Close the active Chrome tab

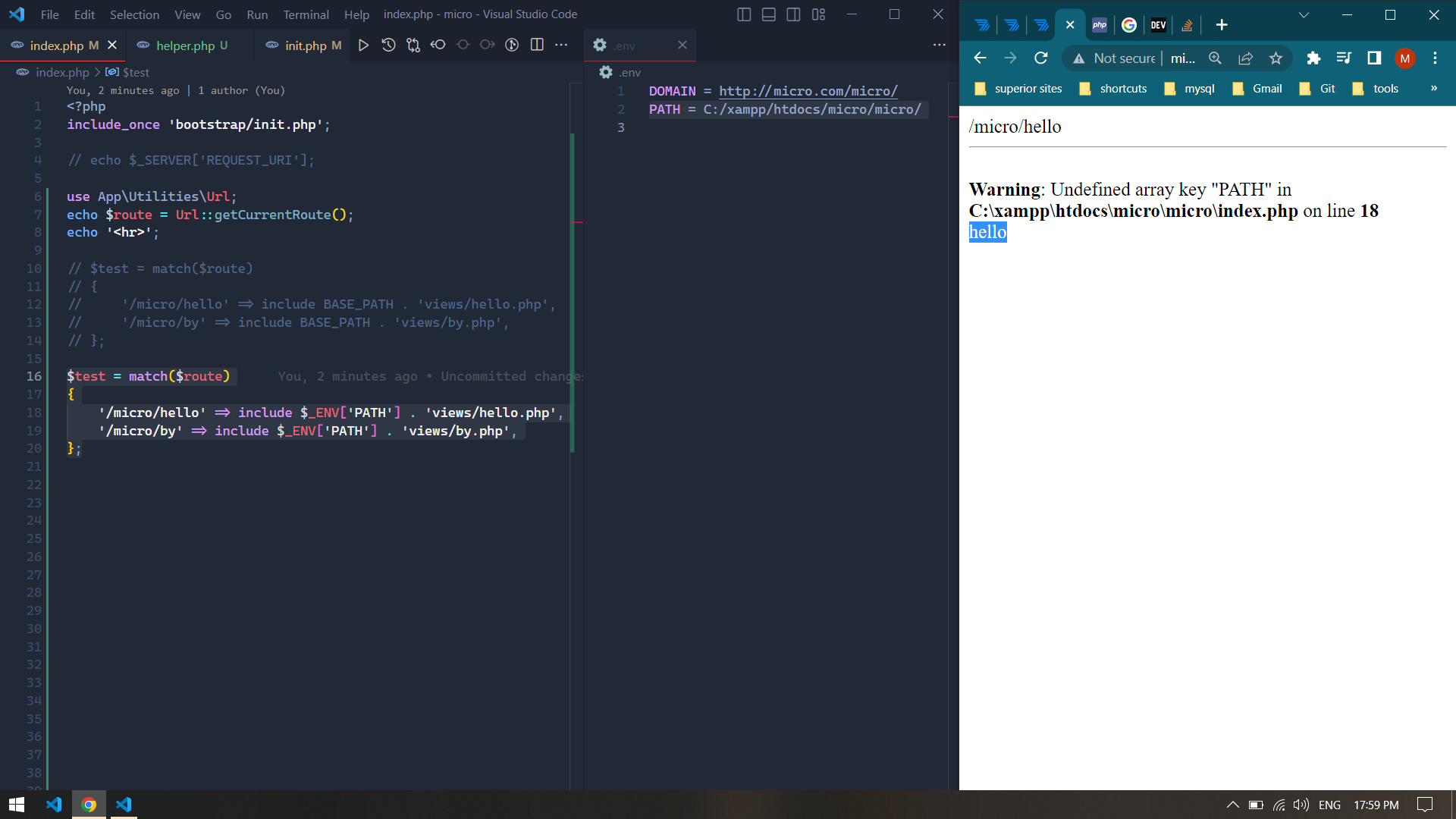click(1070, 25)
